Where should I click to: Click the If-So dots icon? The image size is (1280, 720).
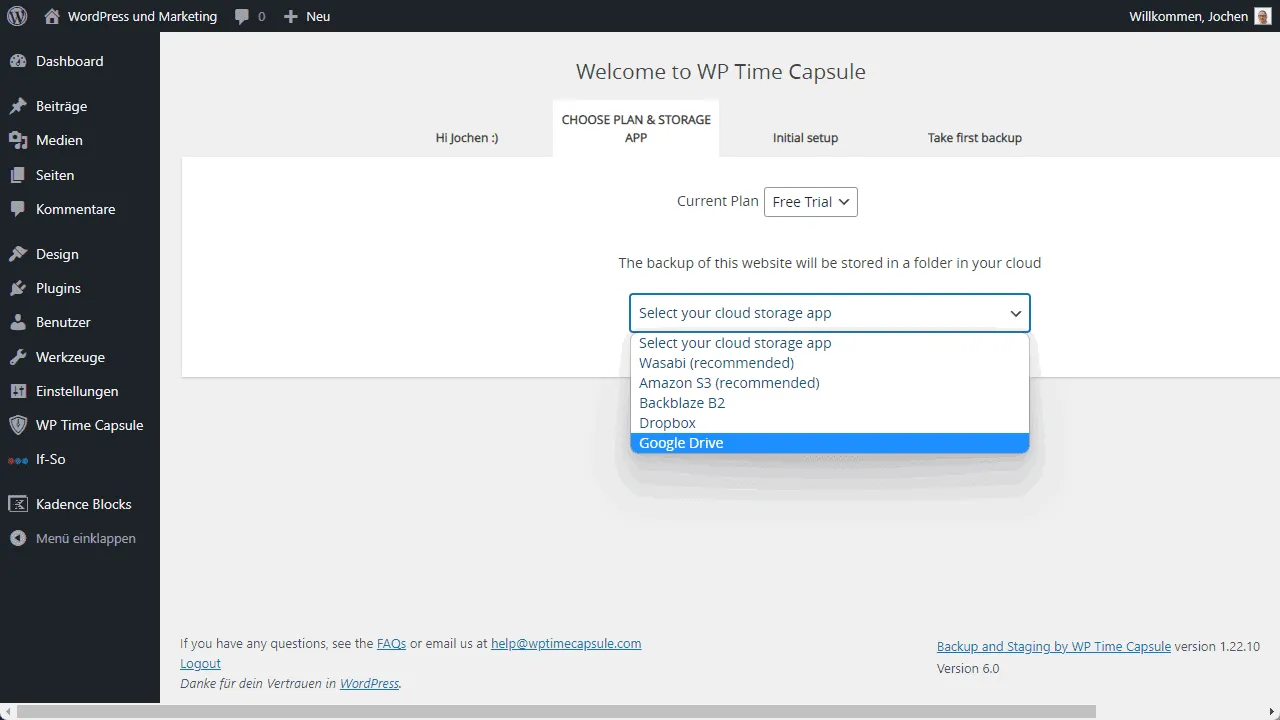tap(18, 460)
